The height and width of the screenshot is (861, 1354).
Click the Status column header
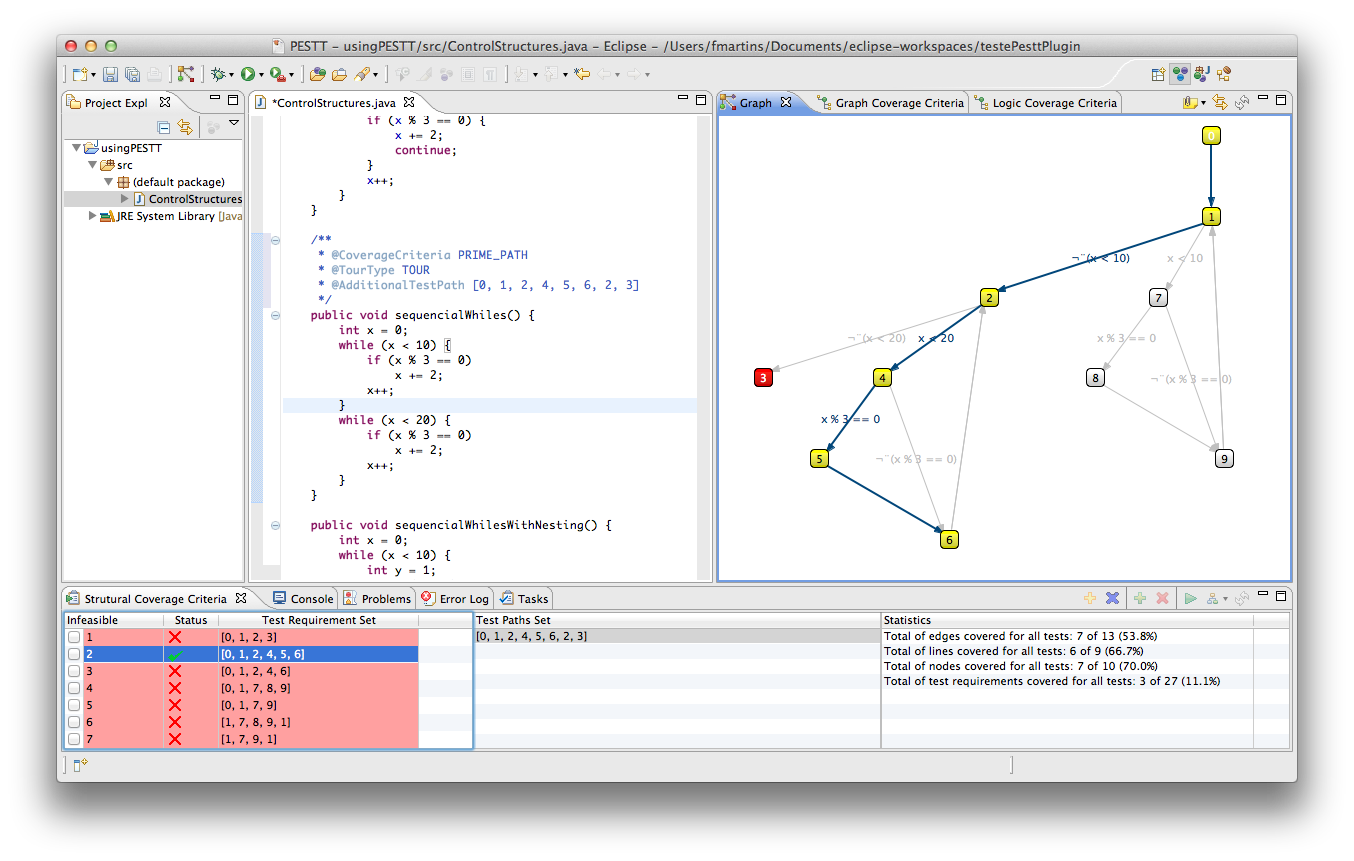point(191,620)
